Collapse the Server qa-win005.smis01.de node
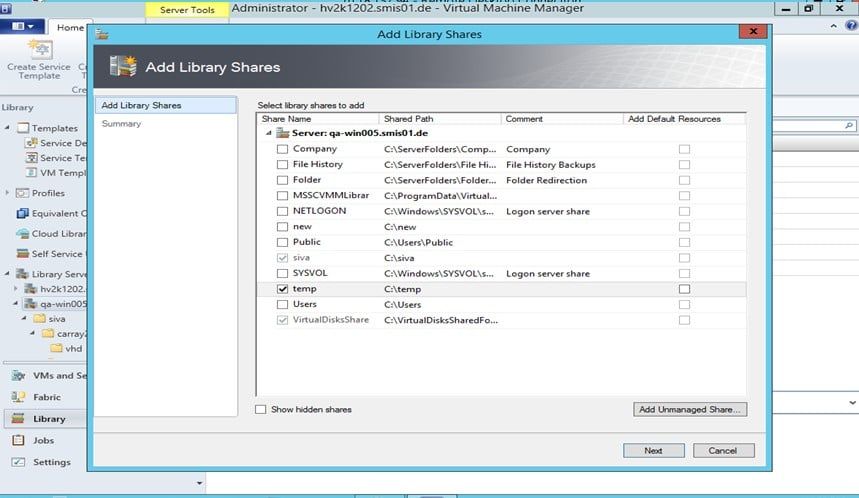 tap(268, 133)
